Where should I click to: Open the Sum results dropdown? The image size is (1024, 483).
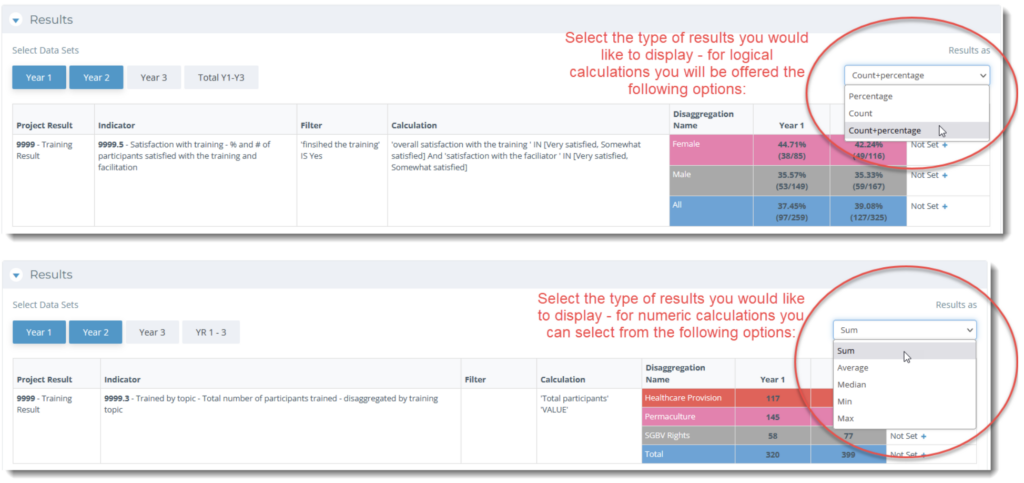point(904,330)
